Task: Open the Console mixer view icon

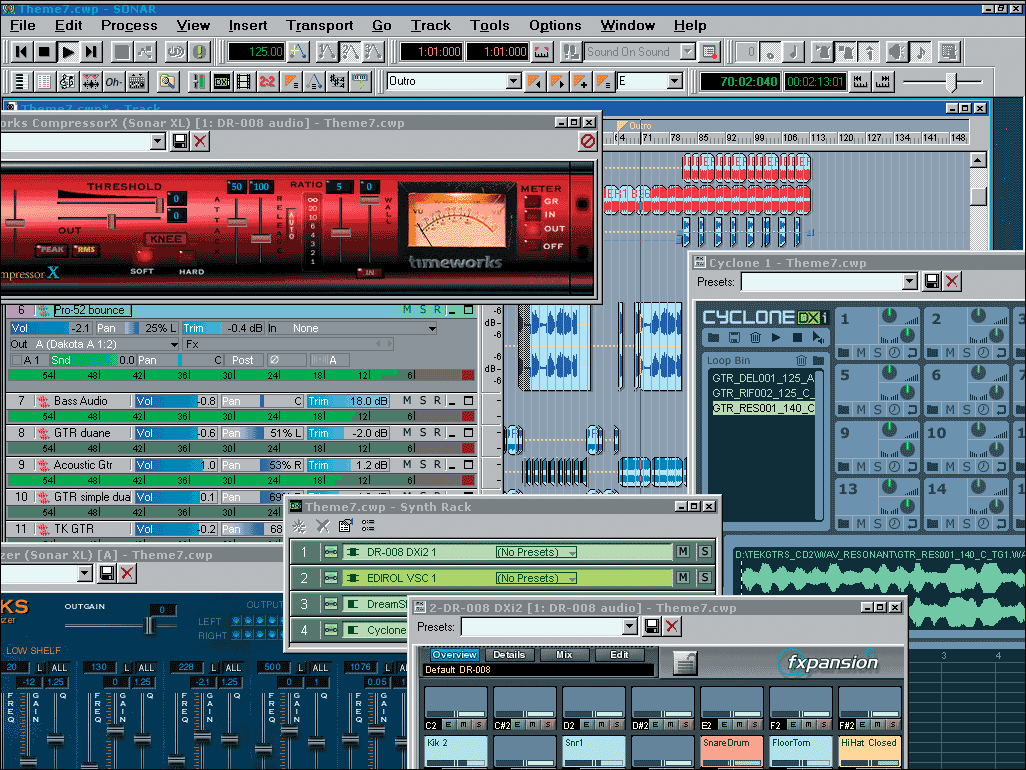Action: [x=198, y=82]
